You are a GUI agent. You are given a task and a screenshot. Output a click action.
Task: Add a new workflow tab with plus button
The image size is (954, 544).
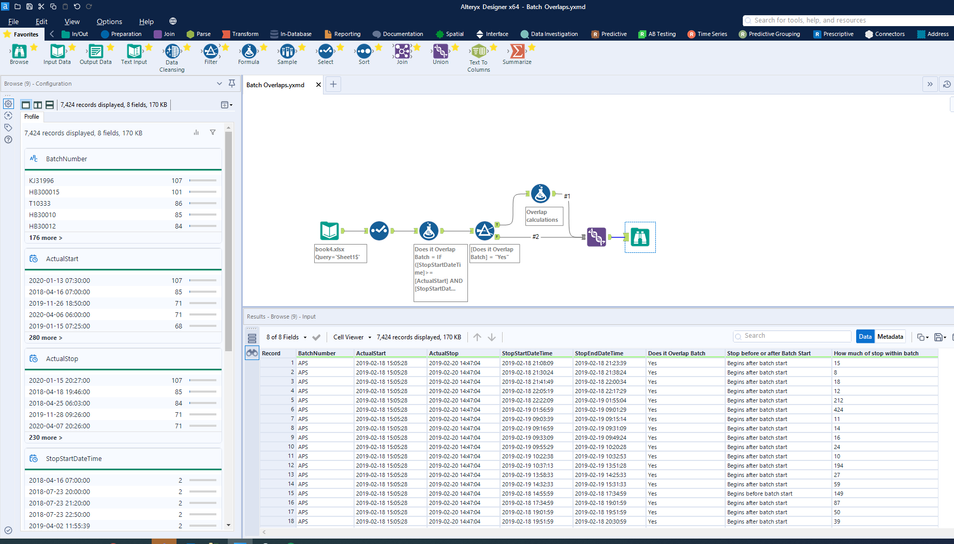(x=334, y=84)
